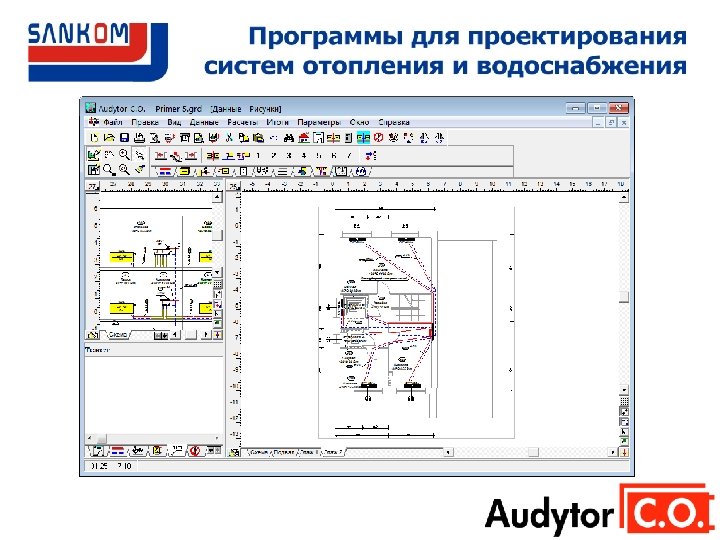Switch to Схема tab in left preview panel
The width and height of the screenshot is (720, 540).
[x=118, y=335]
